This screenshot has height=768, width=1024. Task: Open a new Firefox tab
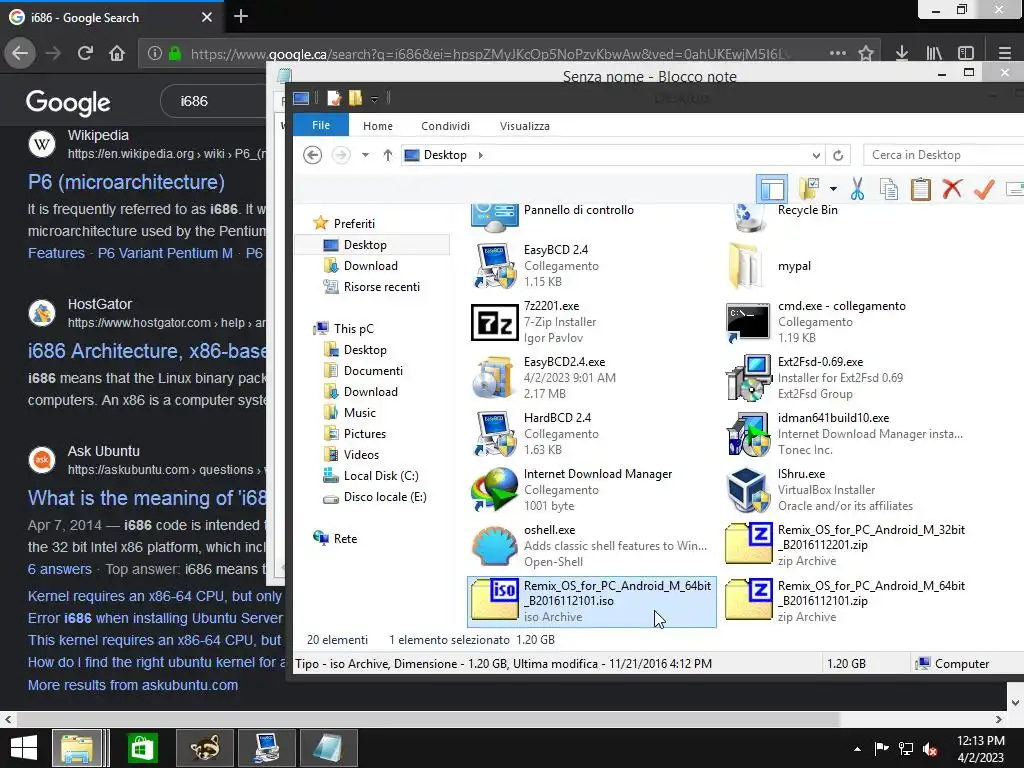tap(241, 16)
